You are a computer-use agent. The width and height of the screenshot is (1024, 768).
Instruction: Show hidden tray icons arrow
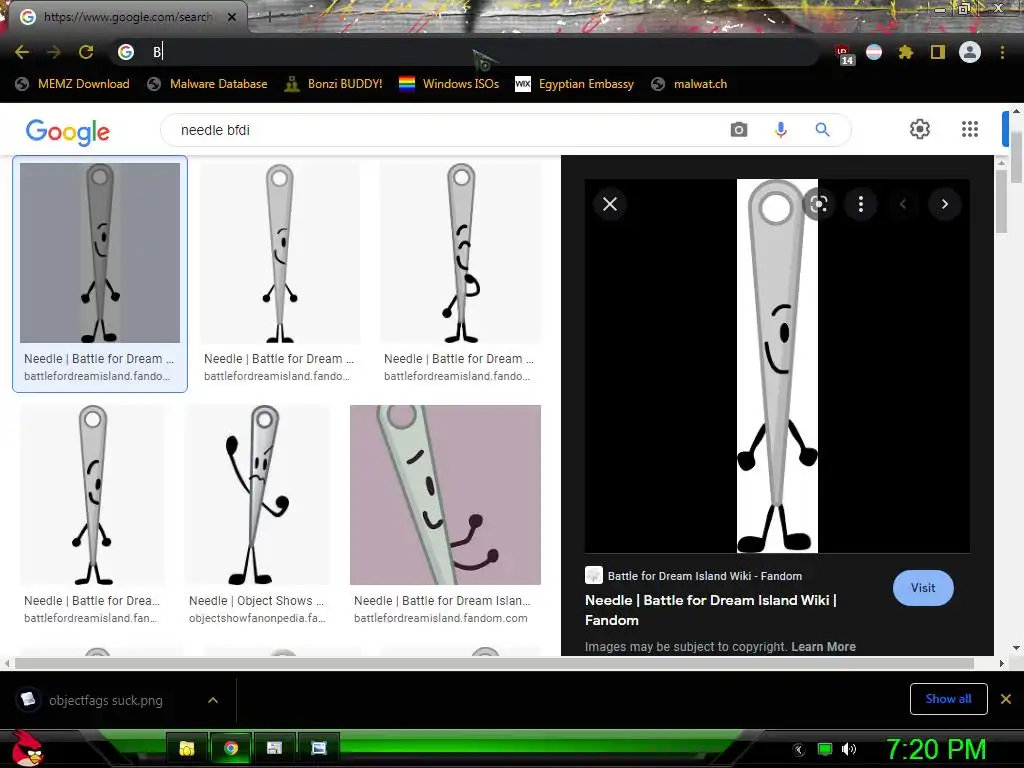point(798,750)
